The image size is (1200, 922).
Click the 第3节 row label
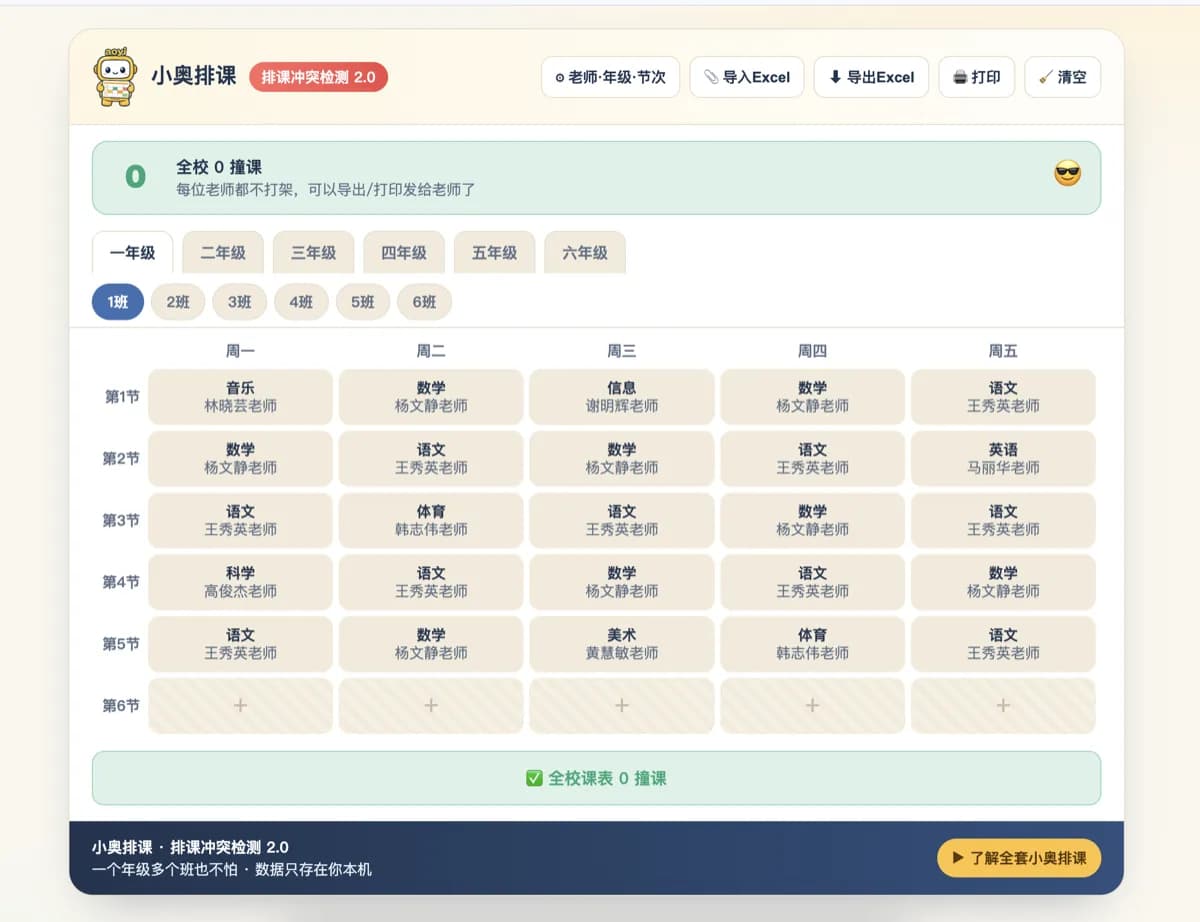click(122, 520)
